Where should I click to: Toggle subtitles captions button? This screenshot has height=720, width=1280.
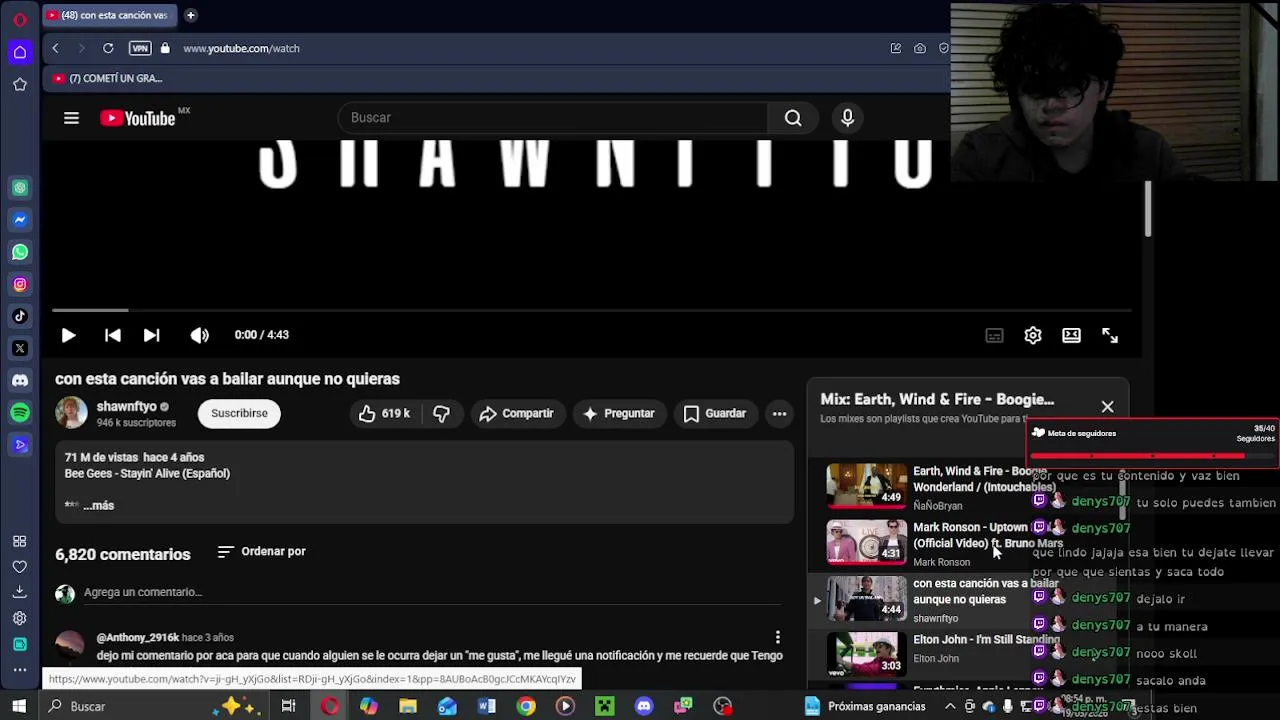click(x=994, y=336)
